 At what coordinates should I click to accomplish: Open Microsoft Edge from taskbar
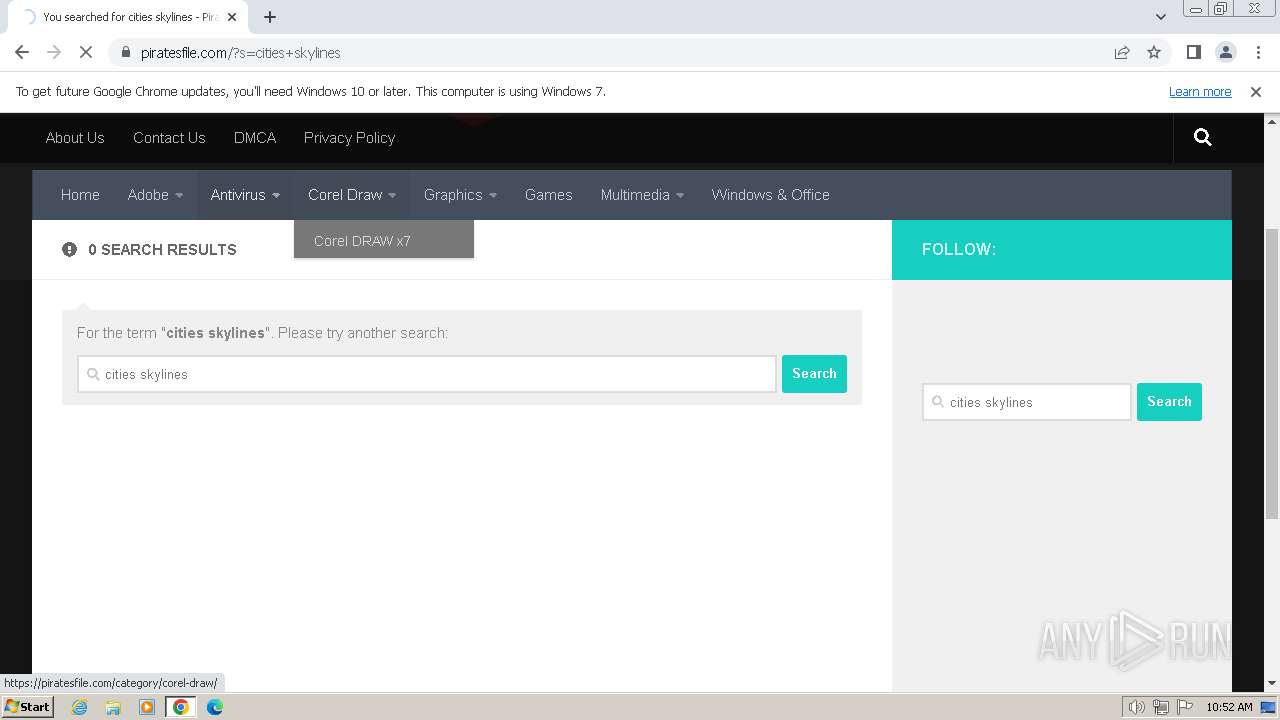215,707
